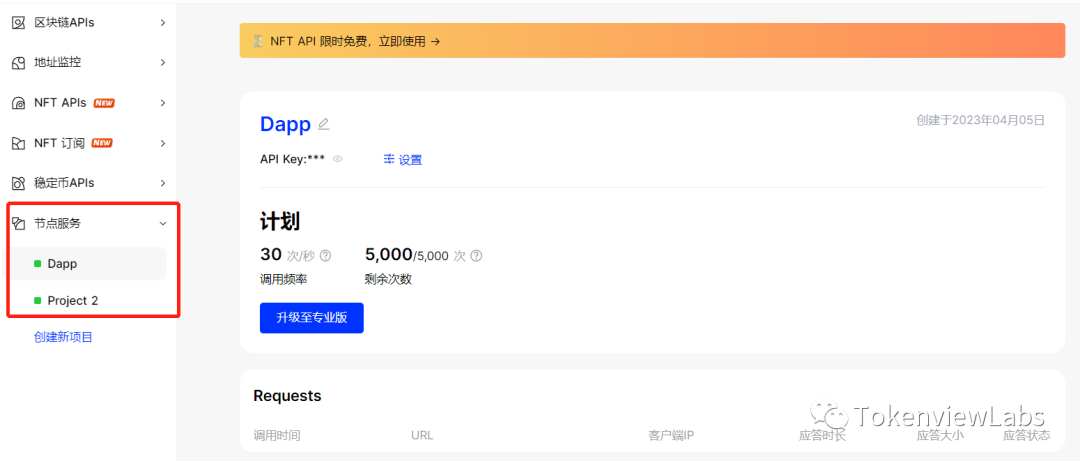Select the Dapp project in sidebar

click(x=62, y=264)
